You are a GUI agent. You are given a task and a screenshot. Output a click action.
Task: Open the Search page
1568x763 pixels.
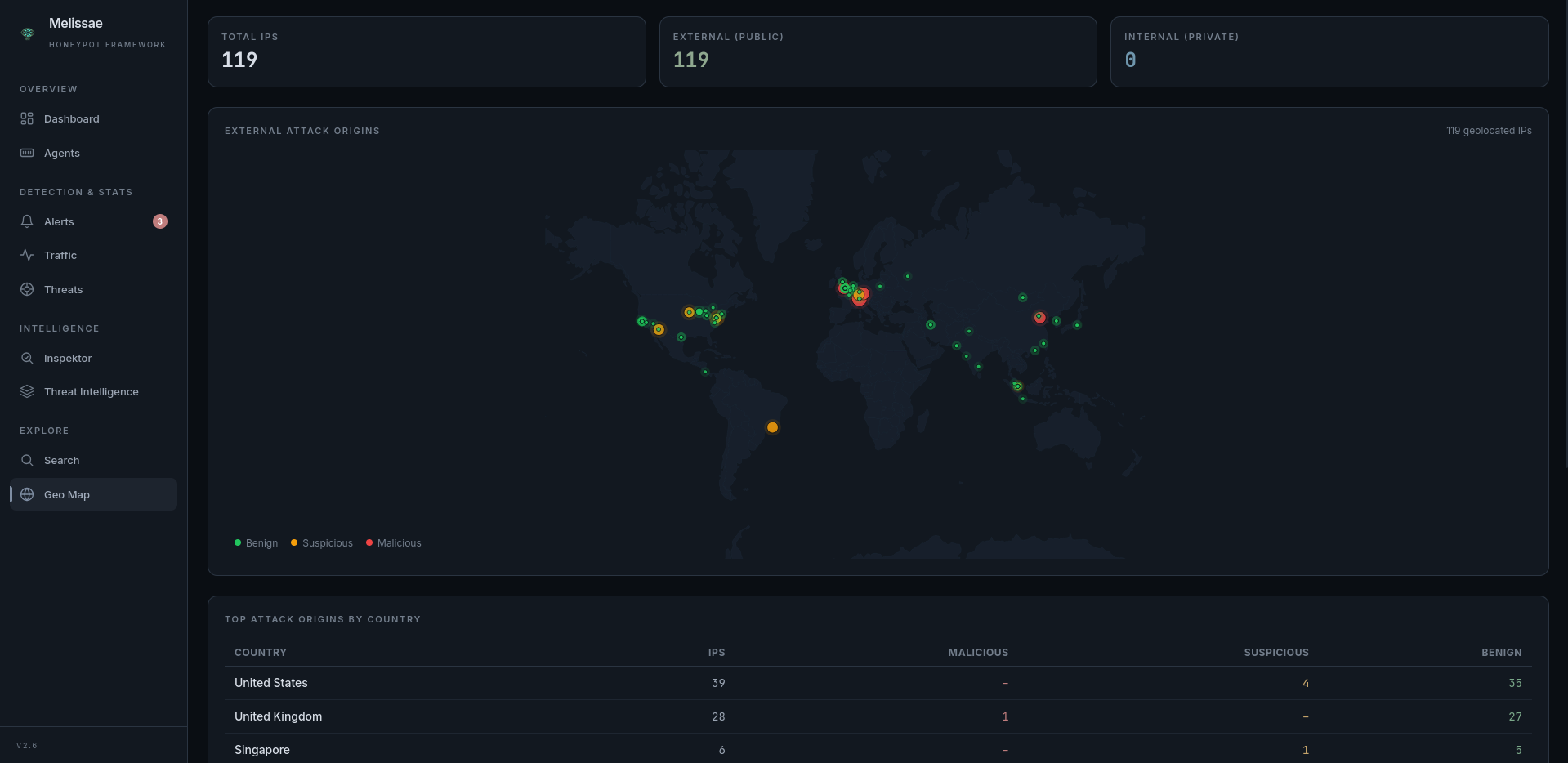[93, 460]
